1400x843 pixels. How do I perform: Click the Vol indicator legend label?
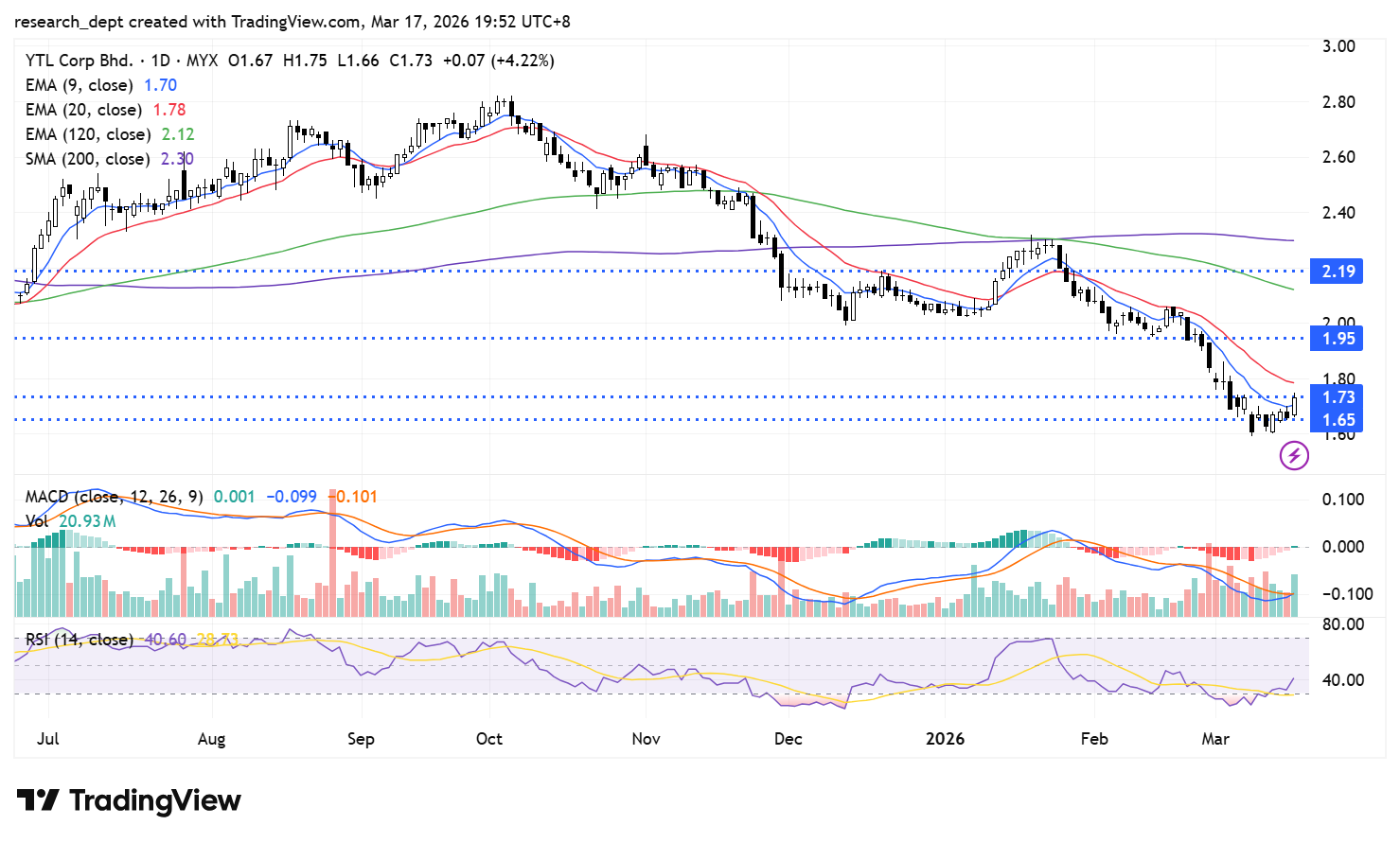37,521
